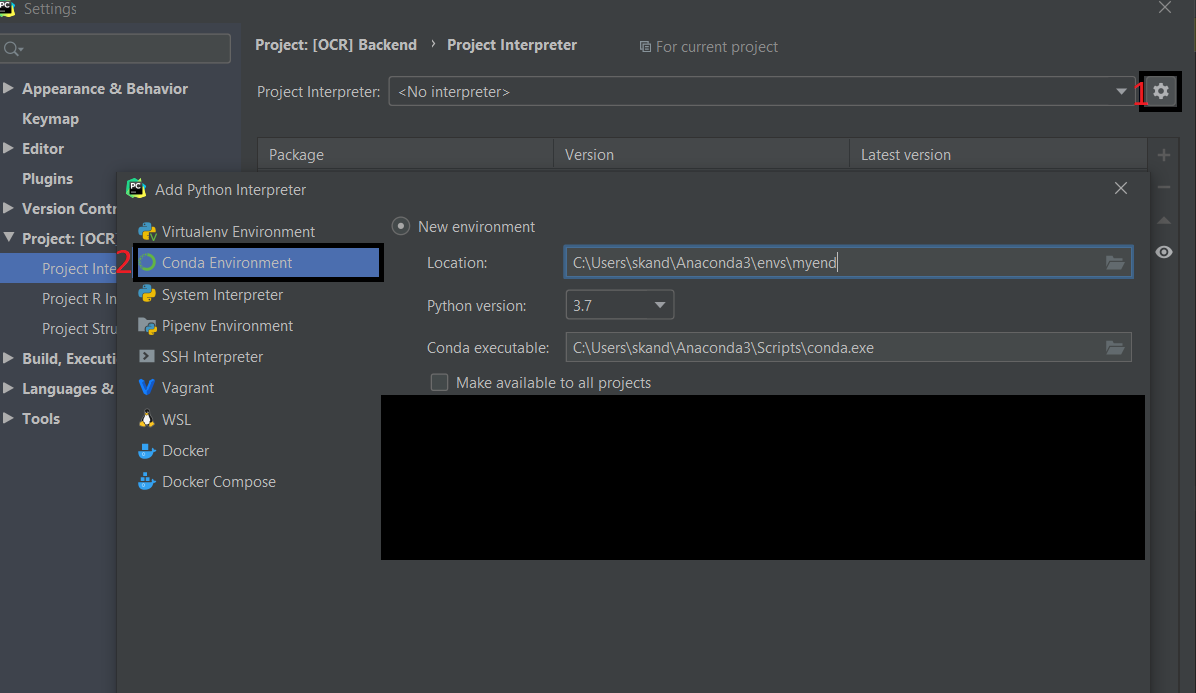Viewport: 1196px width, 693px height.
Task: Toggle show early releases eye icon
Action: pyautogui.click(x=1164, y=252)
